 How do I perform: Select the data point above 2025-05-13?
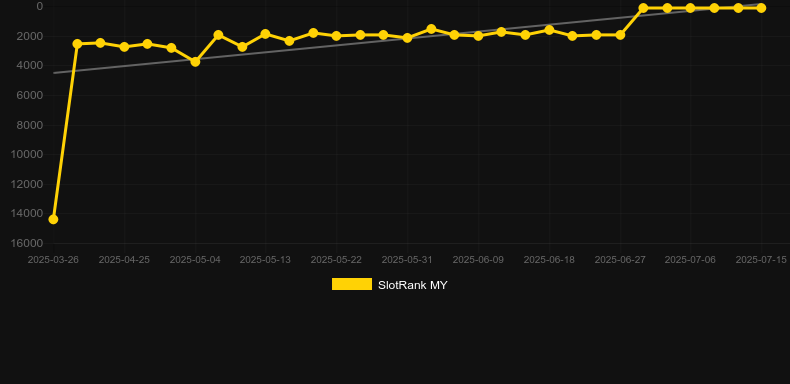266,34
